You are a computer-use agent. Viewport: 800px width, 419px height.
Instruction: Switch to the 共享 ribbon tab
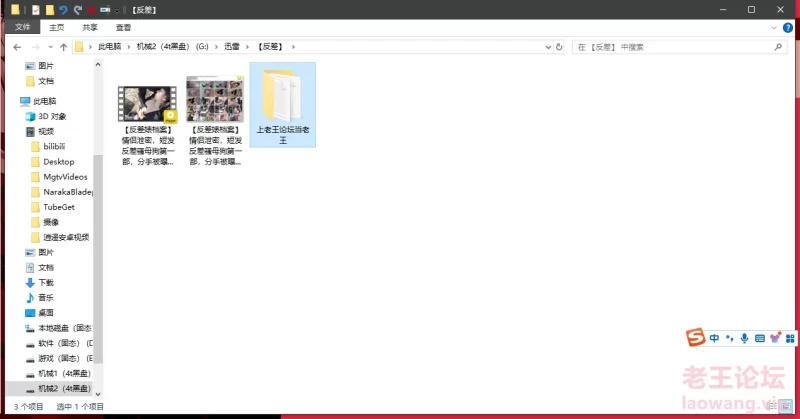pyautogui.click(x=90, y=28)
